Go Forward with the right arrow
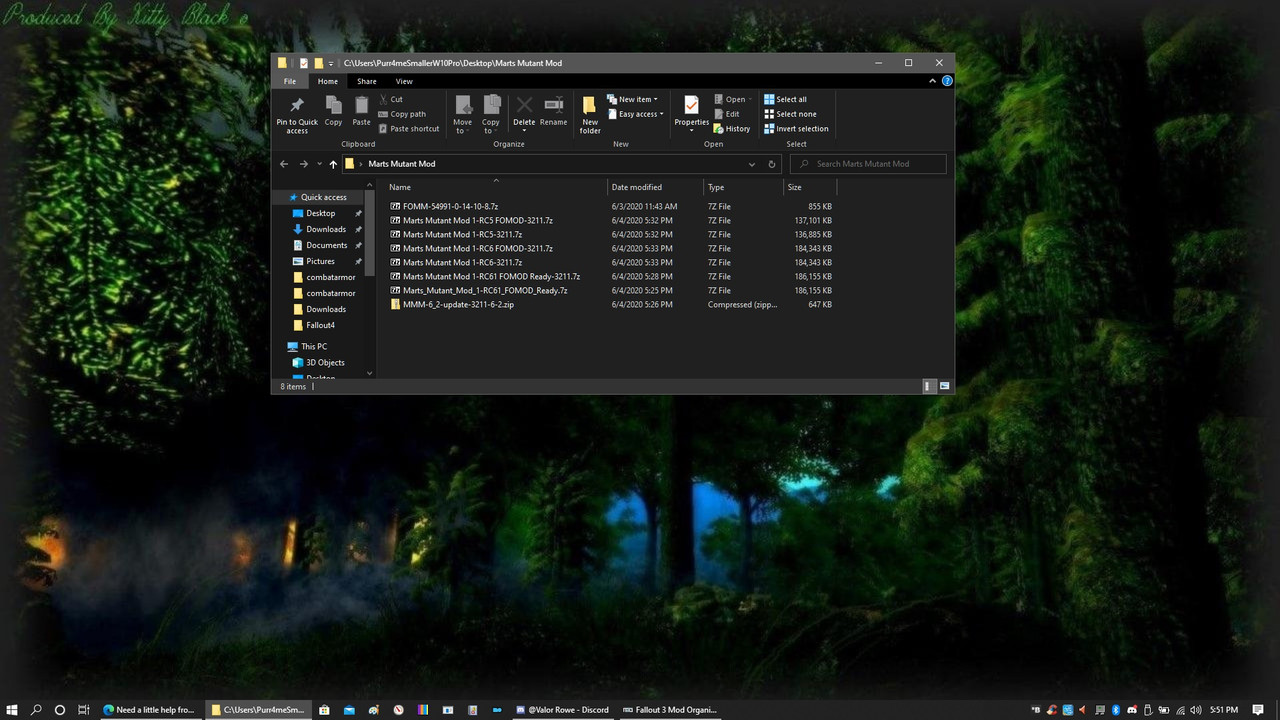 tap(304, 164)
